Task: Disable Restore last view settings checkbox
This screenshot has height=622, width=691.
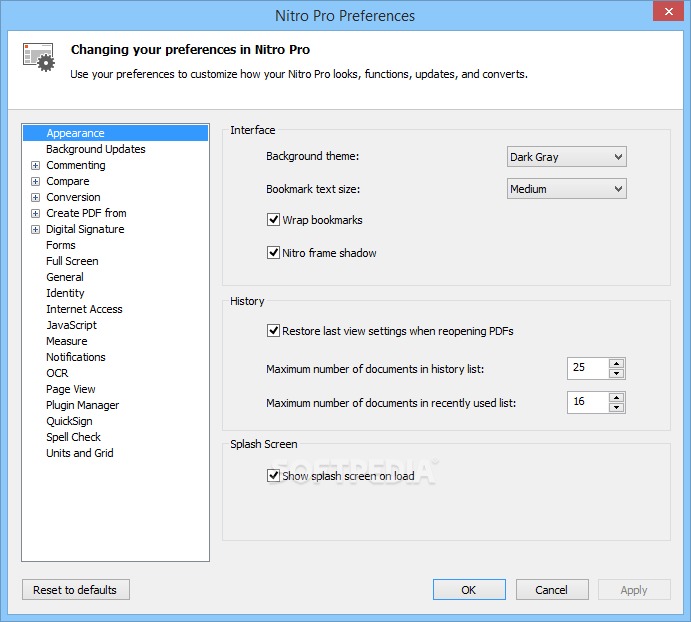Action: pos(273,331)
